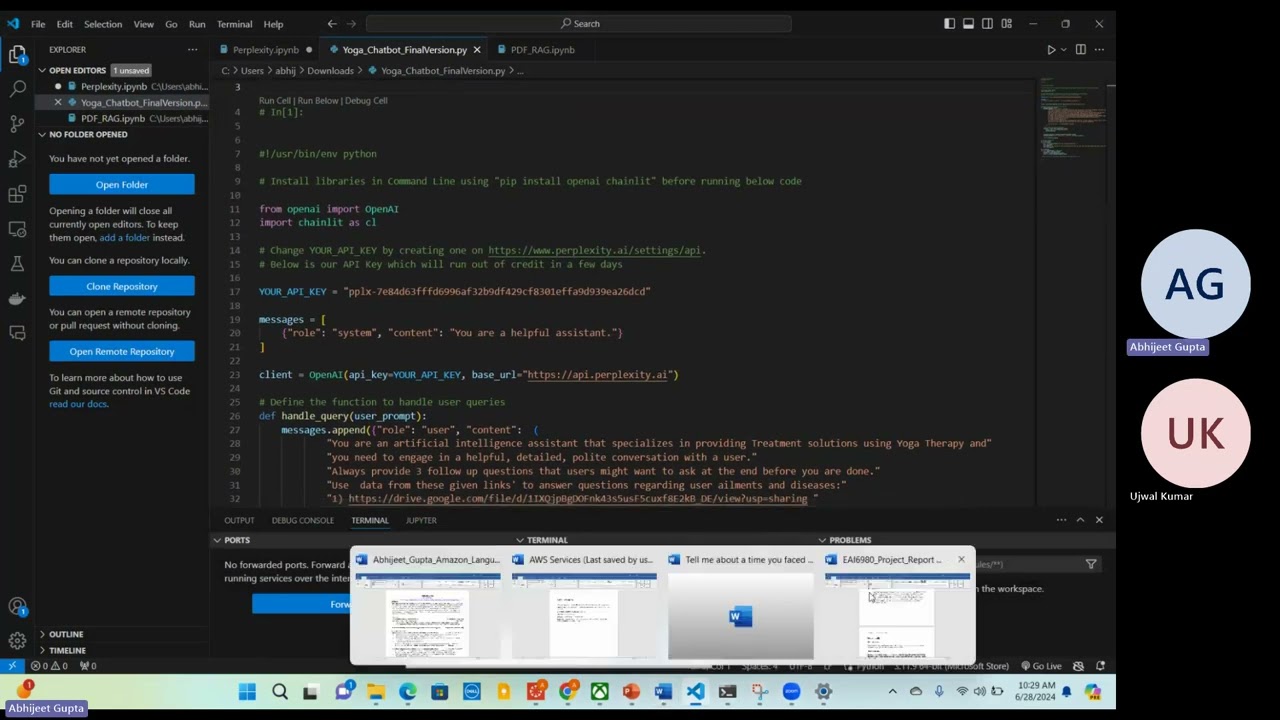Switch to the OUTPUT panel tab
The width and height of the screenshot is (1280, 720).
point(239,520)
